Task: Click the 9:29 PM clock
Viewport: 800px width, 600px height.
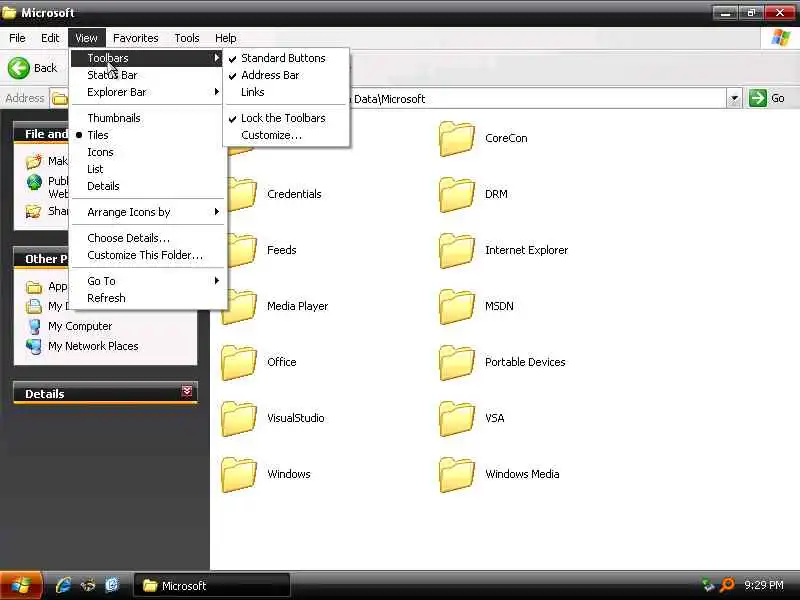Action: pyautogui.click(x=764, y=585)
